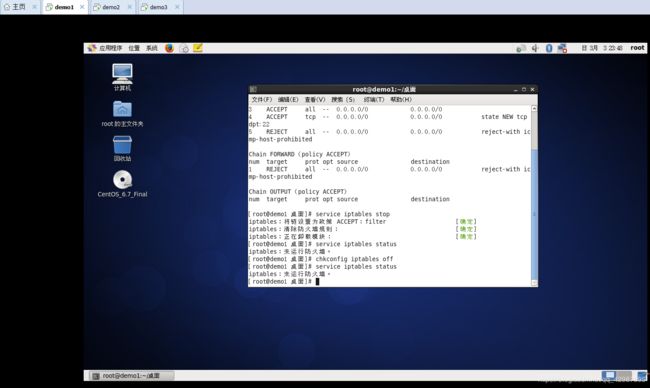Launch Firefox from the top panel
650x388 pixels.
(x=169, y=48)
